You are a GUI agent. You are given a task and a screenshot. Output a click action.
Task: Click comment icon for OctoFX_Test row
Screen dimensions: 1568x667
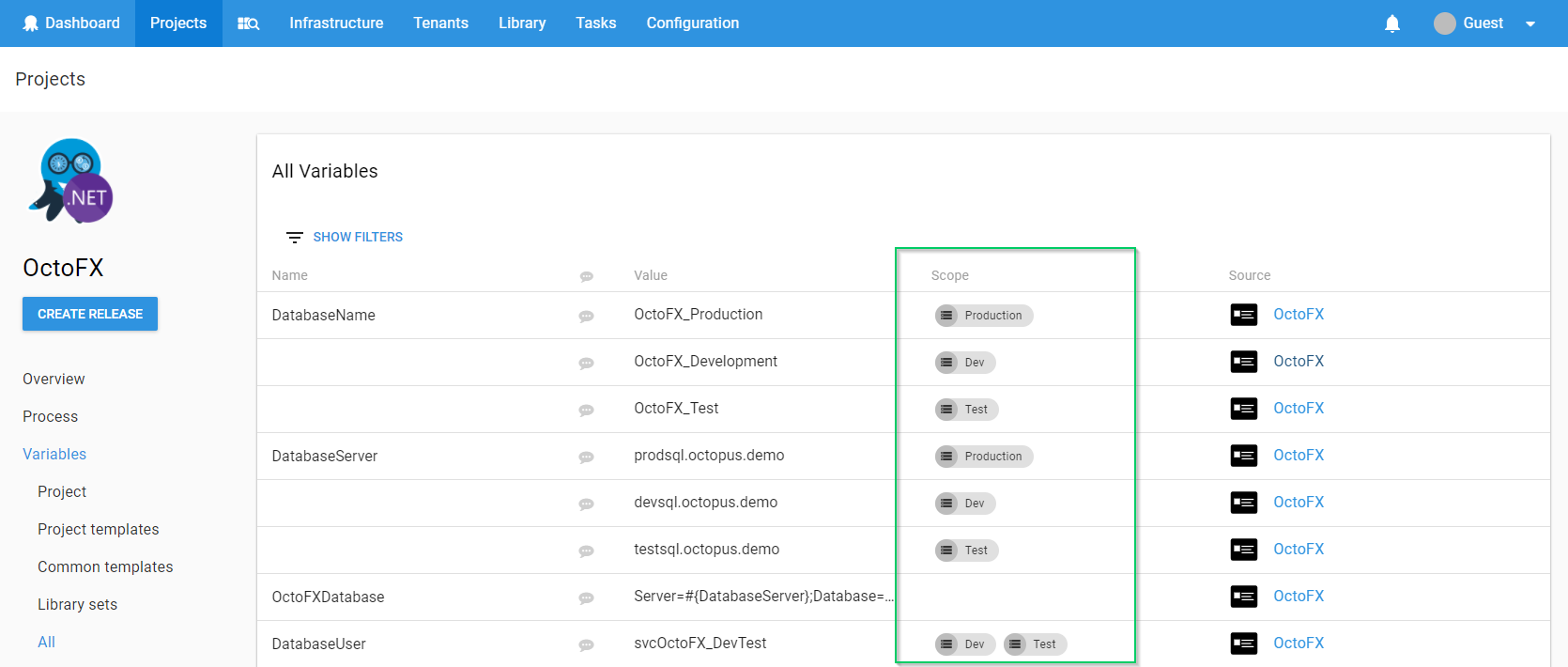pos(587,410)
